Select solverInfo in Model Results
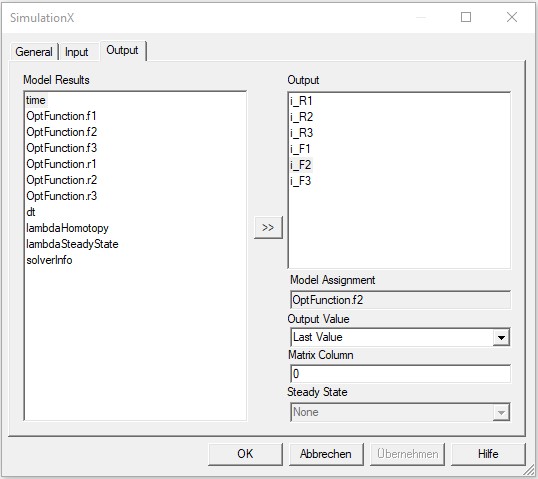 click(x=49, y=260)
